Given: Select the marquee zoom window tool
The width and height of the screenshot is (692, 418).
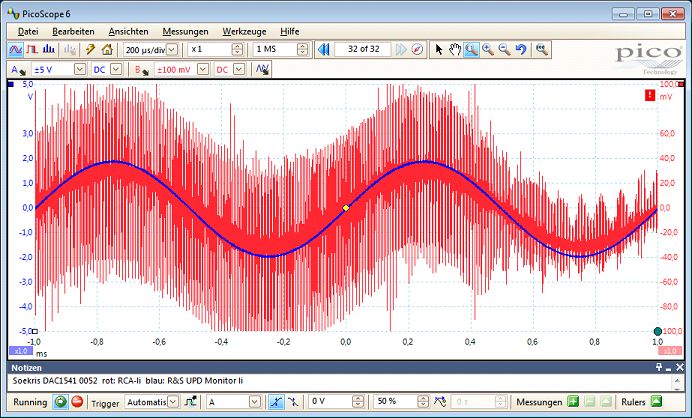Looking at the screenshot, I should point(471,49).
